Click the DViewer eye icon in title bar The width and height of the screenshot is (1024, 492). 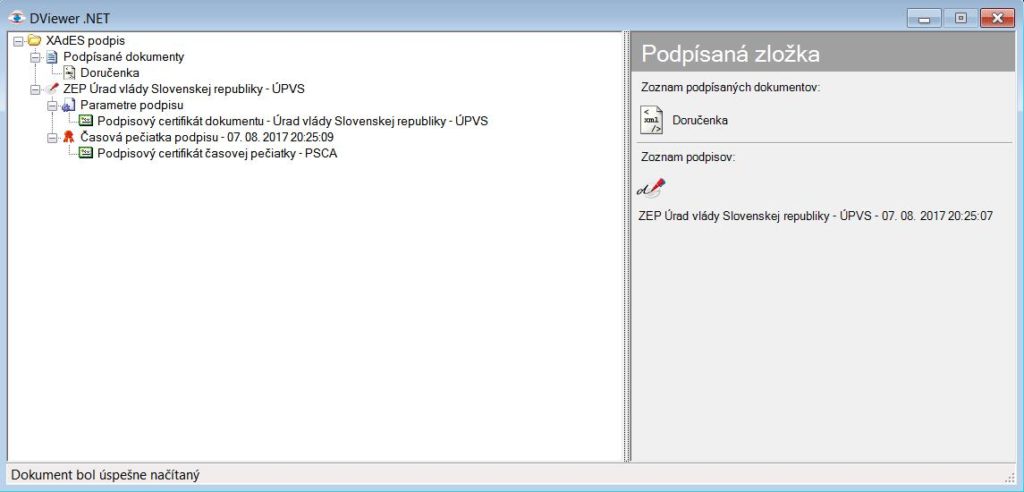(17, 18)
